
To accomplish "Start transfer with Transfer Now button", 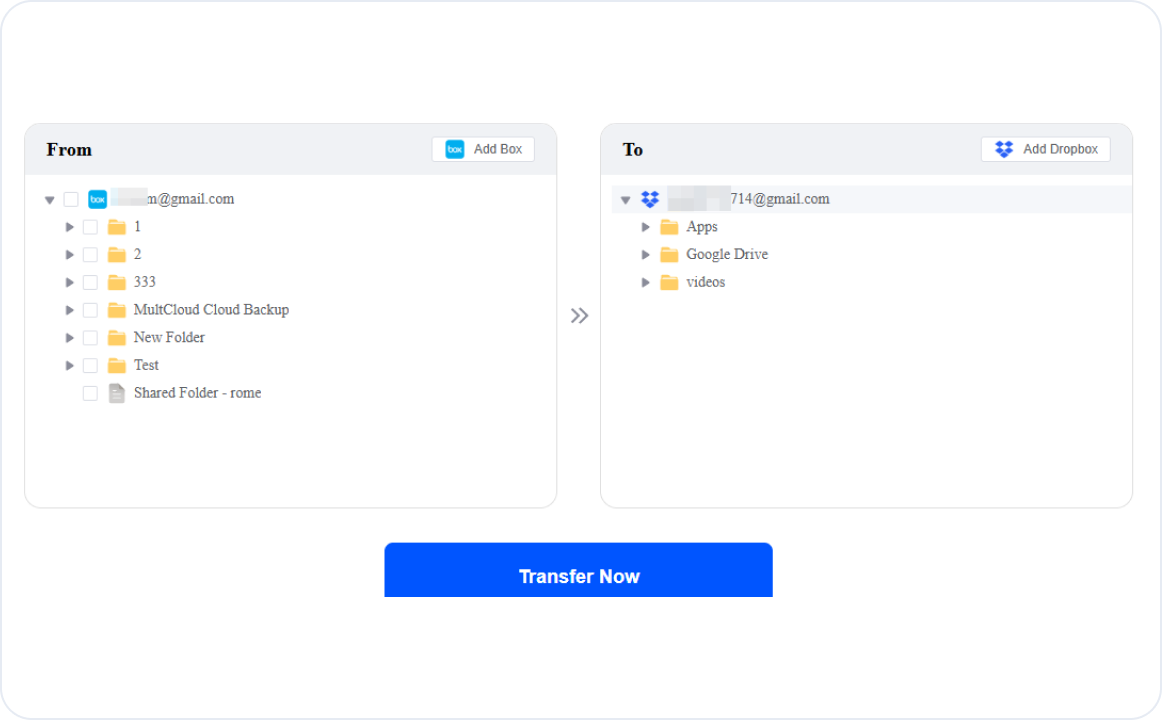I will pos(579,570).
